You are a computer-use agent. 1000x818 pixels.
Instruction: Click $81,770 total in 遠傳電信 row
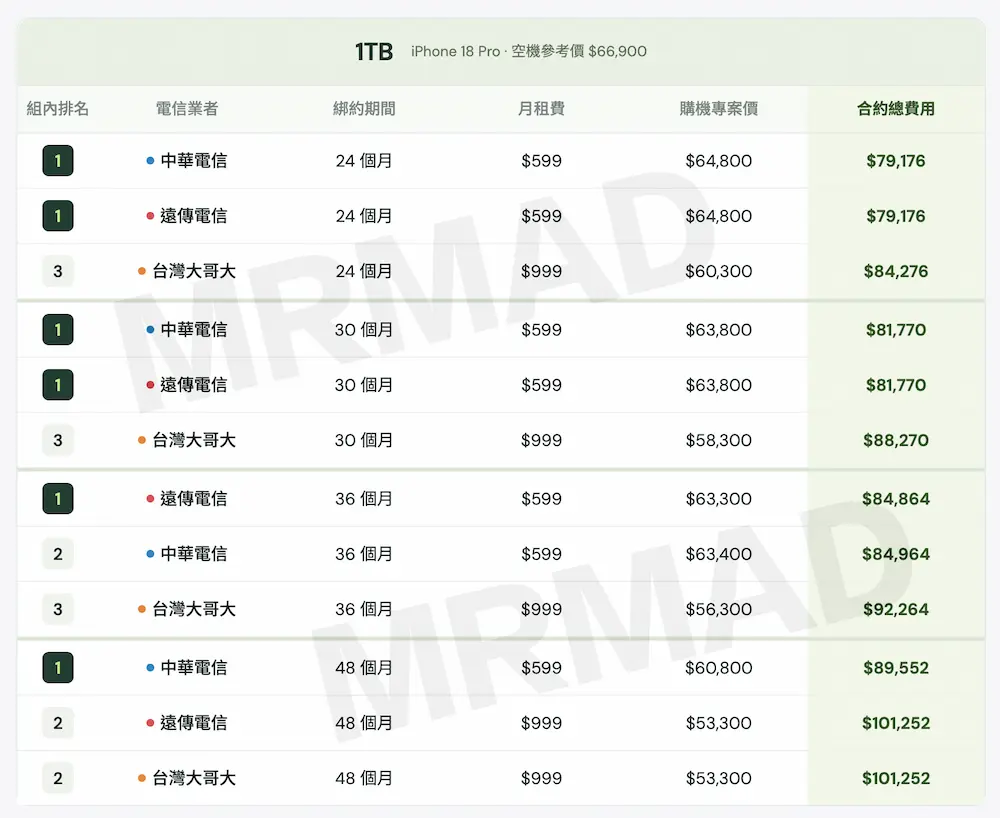pos(896,385)
